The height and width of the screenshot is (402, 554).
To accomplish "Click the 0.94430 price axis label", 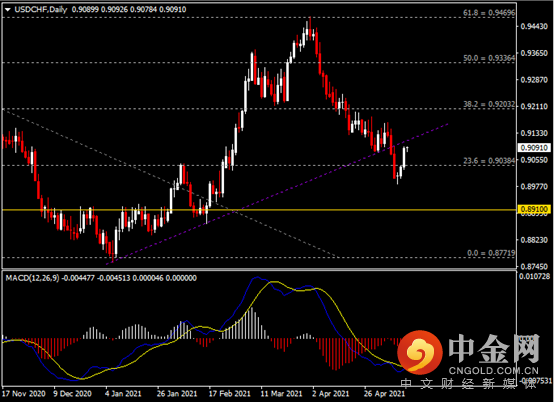I will click(x=534, y=26).
